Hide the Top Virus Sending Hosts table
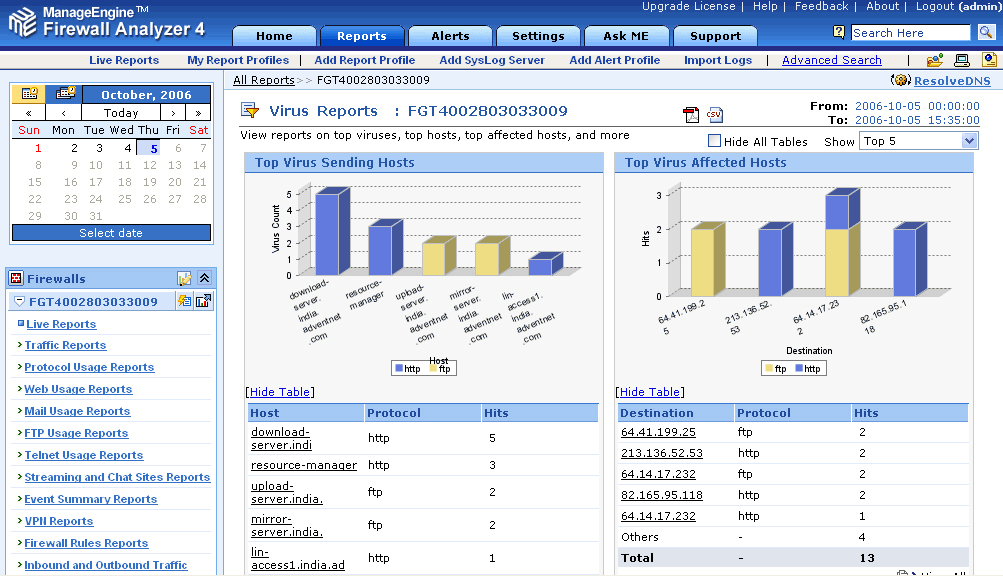1003x576 pixels. pyautogui.click(x=280, y=392)
